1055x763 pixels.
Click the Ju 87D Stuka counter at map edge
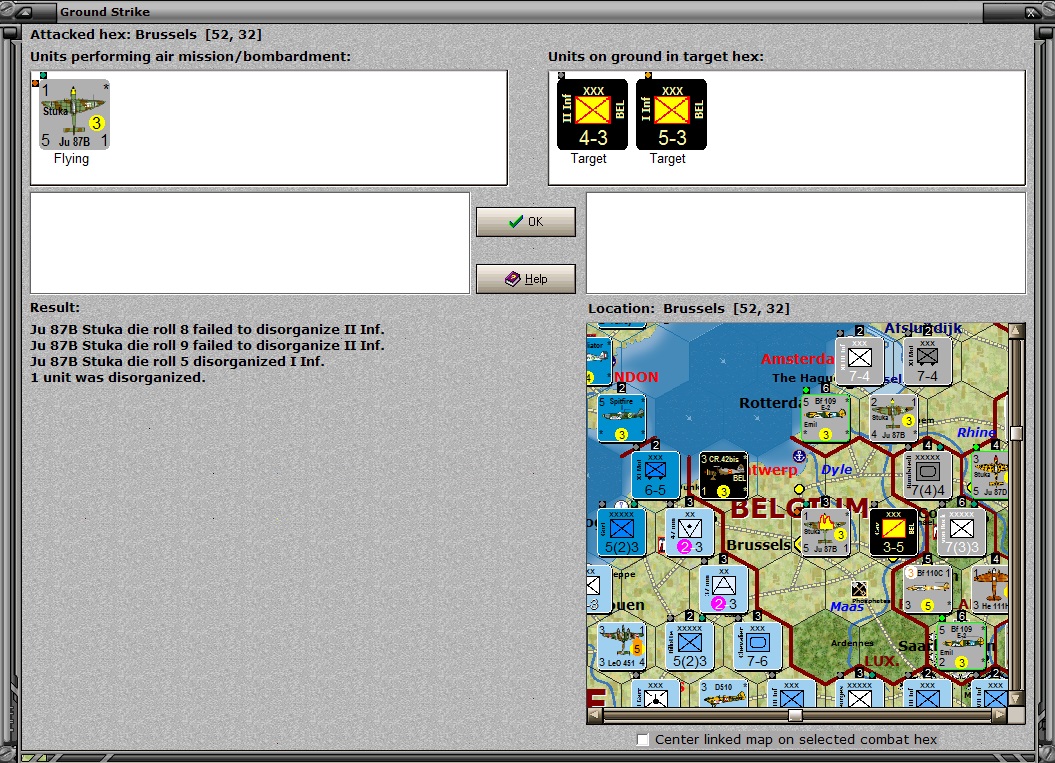pyautogui.click(x=990, y=475)
